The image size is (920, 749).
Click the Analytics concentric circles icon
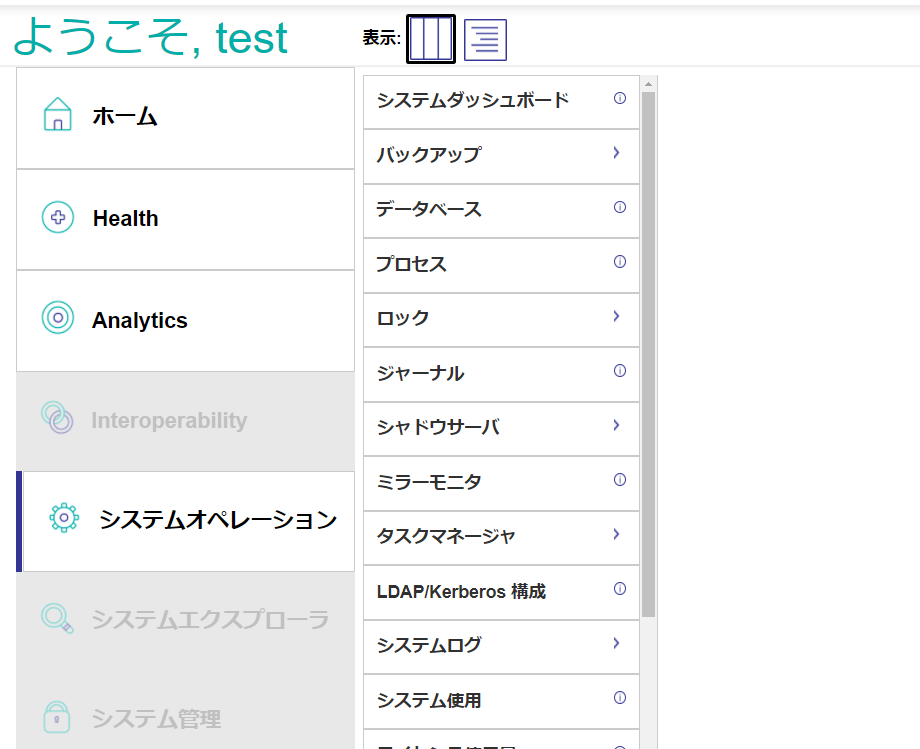coord(58,319)
